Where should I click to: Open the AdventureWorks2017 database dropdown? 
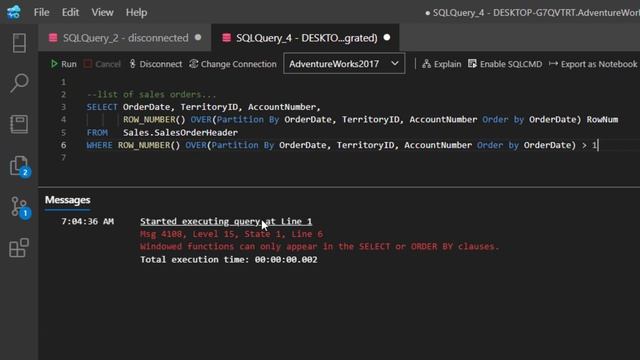click(344, 64)
